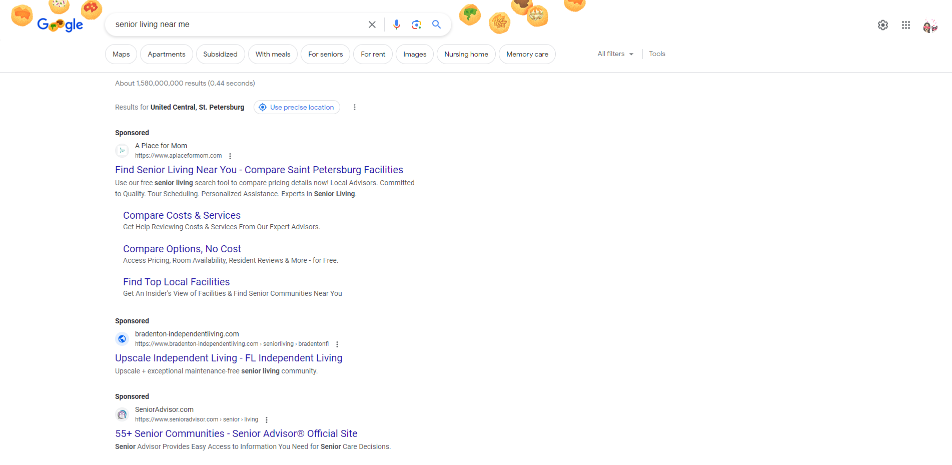Click the target icon in Use precise location

[x=262, y=107]
